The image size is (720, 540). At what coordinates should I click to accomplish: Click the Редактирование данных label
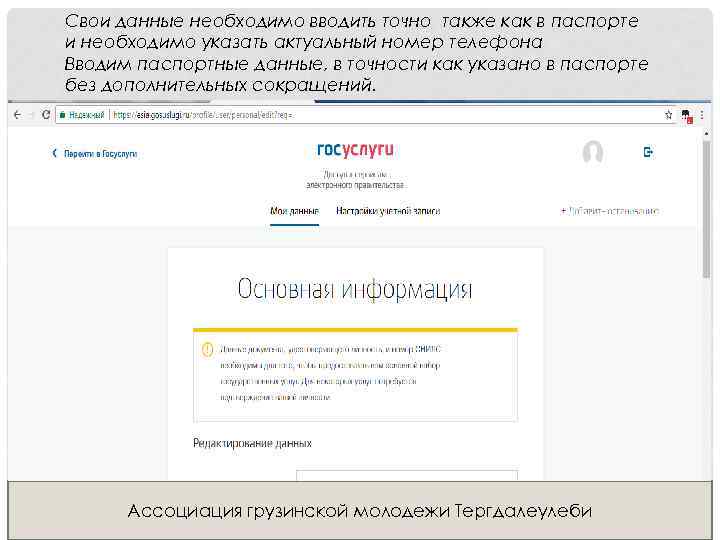(x=252, y=443)
